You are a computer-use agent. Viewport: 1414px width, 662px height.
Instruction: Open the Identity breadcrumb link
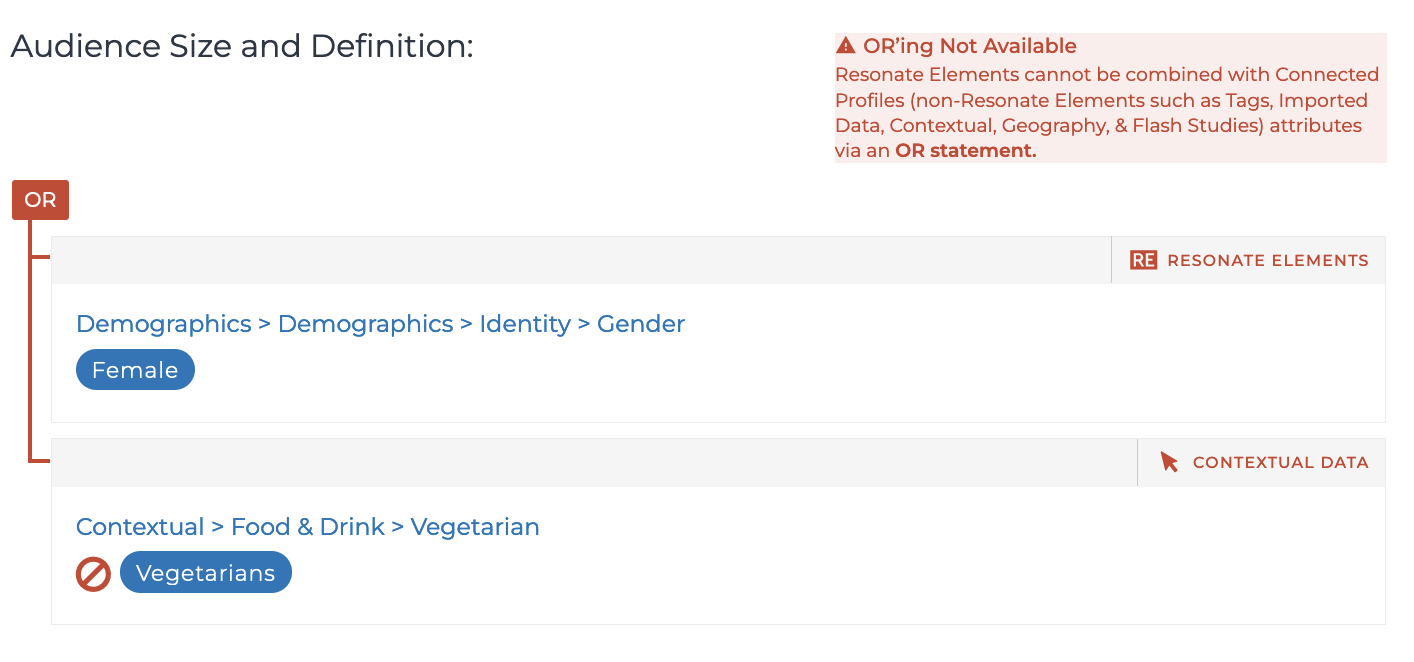click(x=525, y=324)
